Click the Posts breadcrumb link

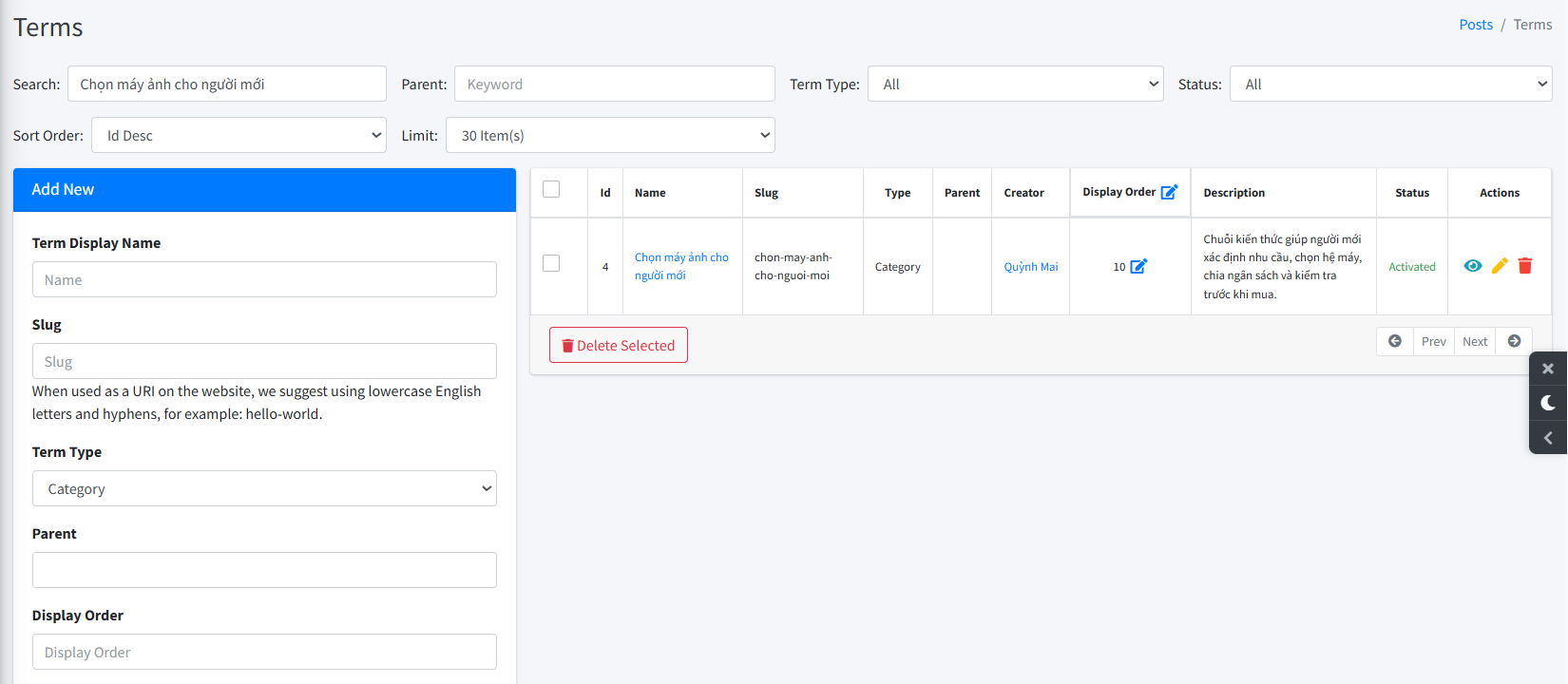(1476, 25)
